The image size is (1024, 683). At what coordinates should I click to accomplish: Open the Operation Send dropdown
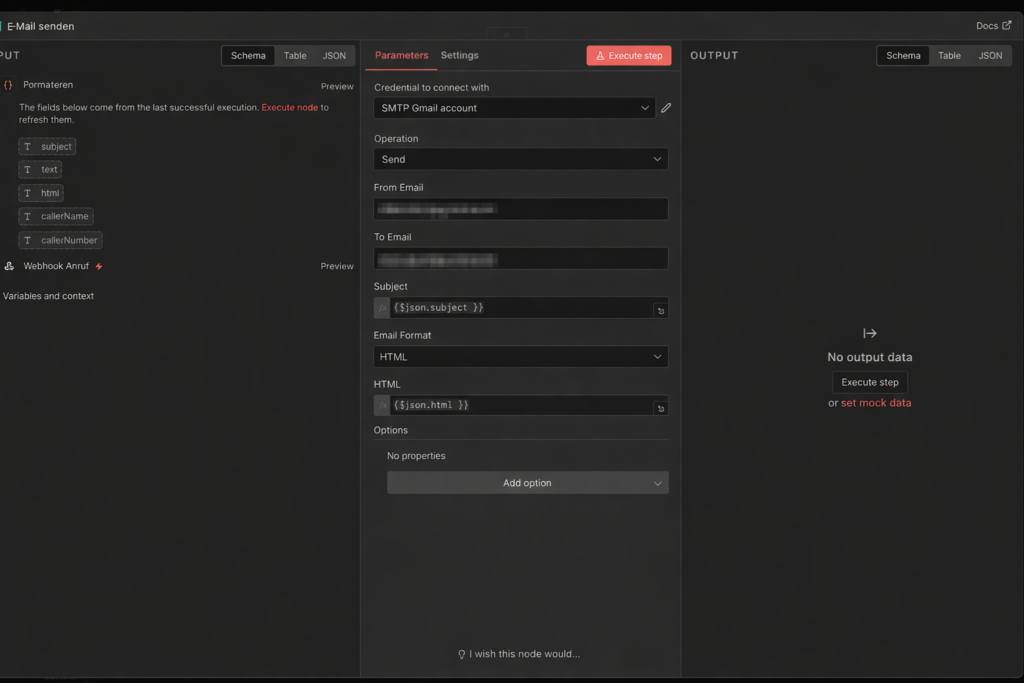[x=520, y=159]
